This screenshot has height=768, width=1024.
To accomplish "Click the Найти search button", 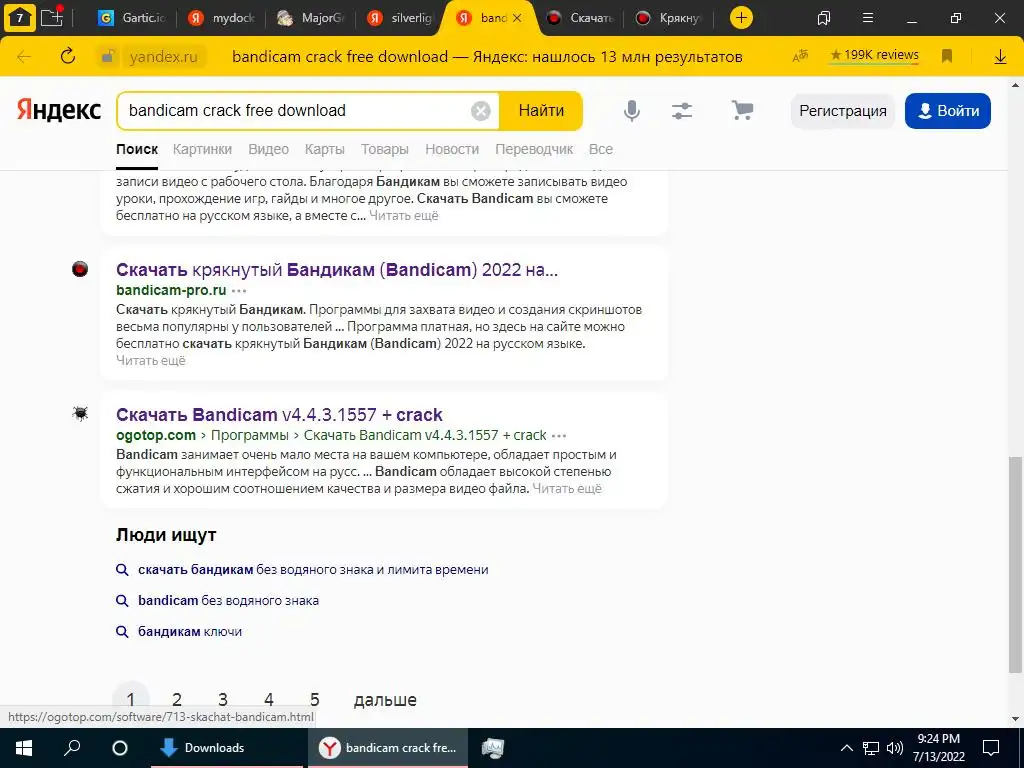I will pos(541,111).
